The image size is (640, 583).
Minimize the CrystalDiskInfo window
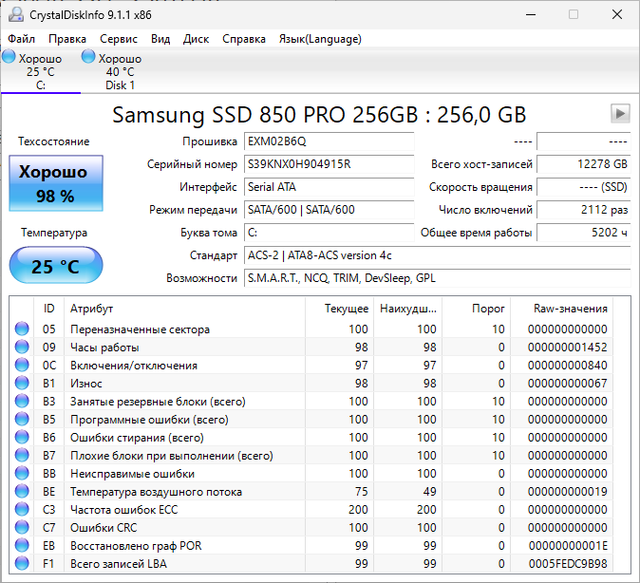[531, 15]
